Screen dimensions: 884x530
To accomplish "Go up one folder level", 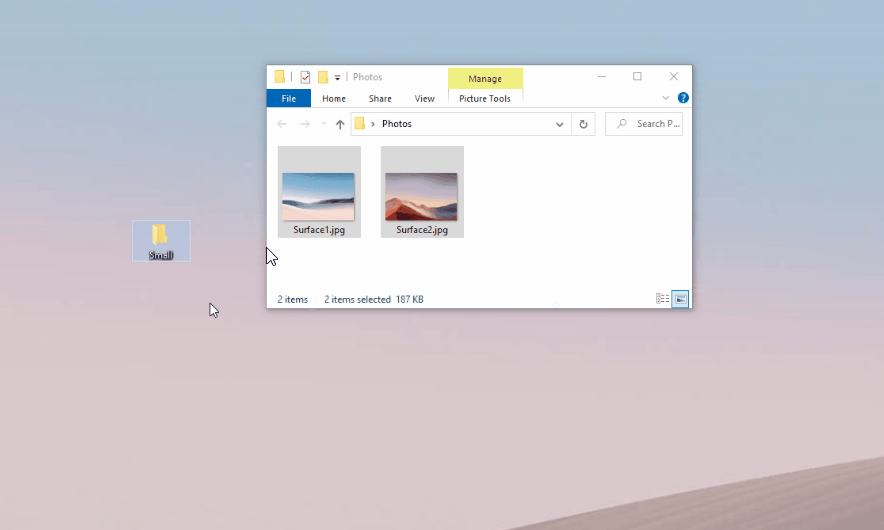I will (340, 124).
